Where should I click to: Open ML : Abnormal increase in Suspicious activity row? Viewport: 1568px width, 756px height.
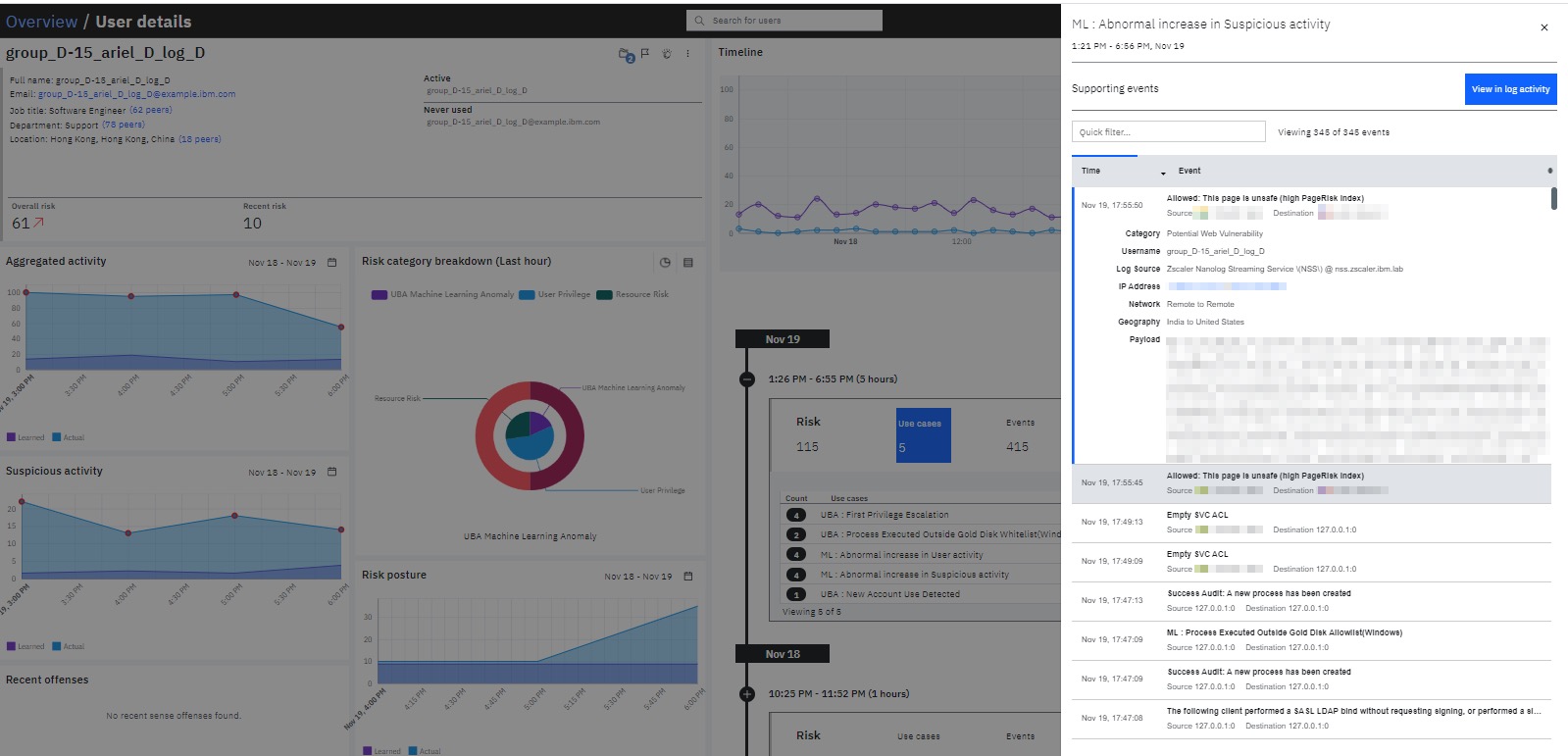[914, 575]
